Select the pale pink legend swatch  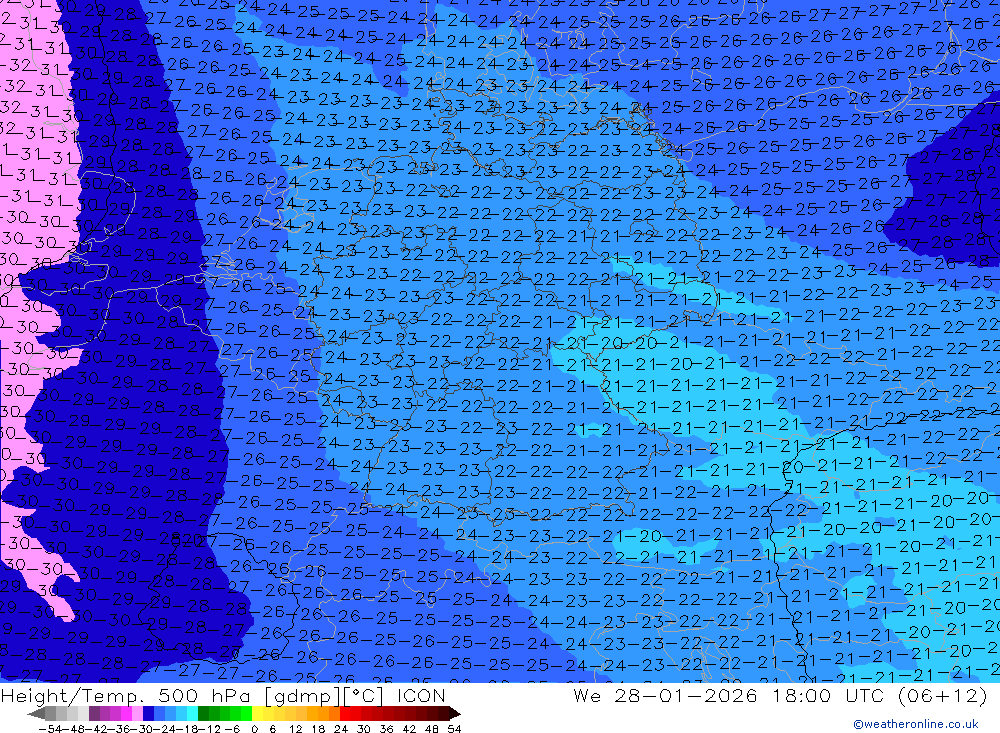tap(137, 713)
